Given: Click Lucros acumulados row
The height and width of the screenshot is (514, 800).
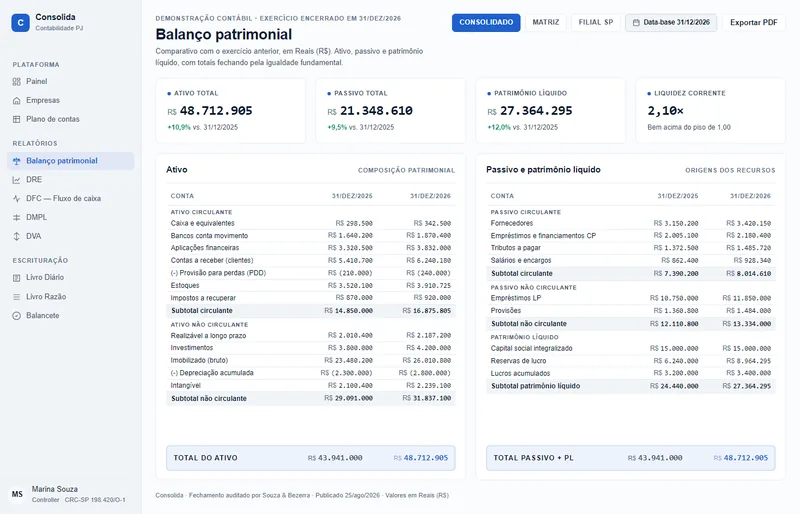Looking at the screenshot, I should tap(631, 374).
